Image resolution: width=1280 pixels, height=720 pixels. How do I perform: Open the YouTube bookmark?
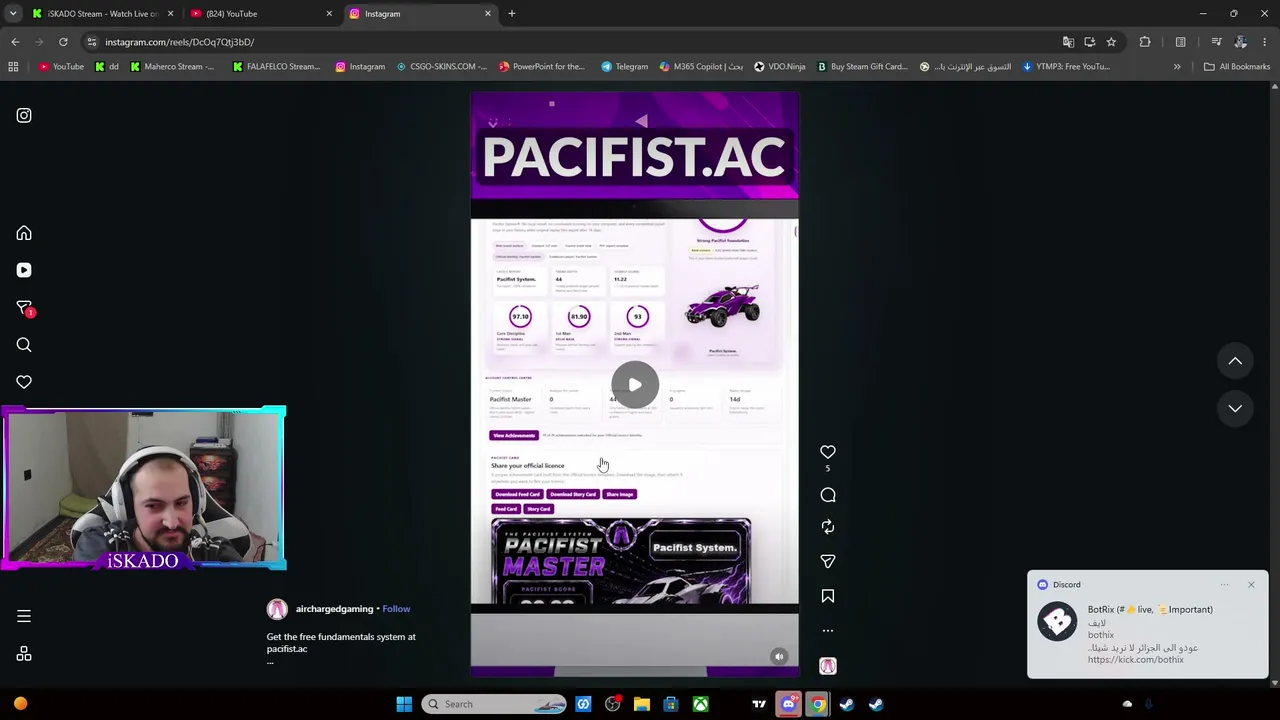click(61, 67)
